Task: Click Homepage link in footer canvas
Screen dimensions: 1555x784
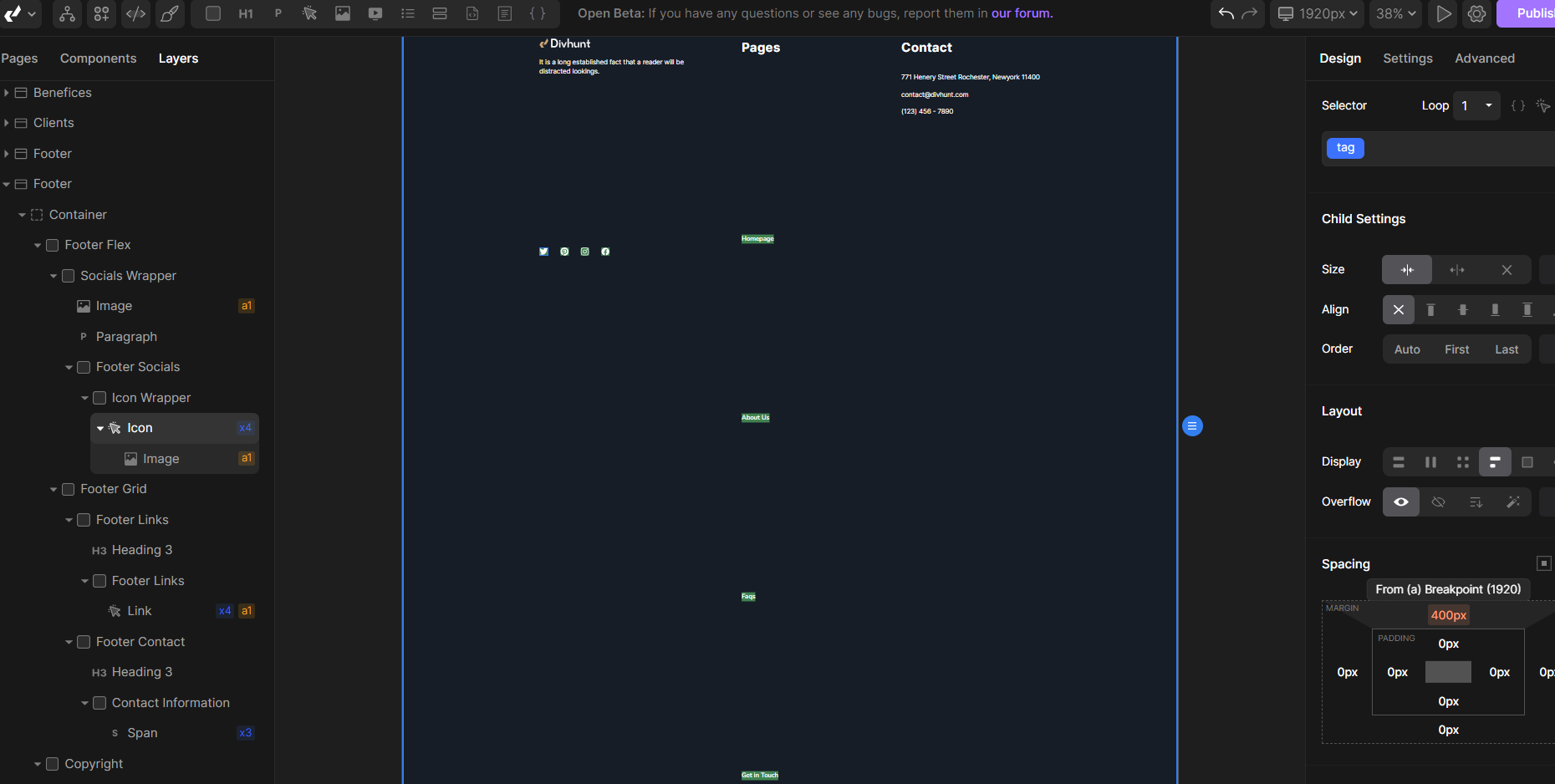Action: tap(757, 239)
